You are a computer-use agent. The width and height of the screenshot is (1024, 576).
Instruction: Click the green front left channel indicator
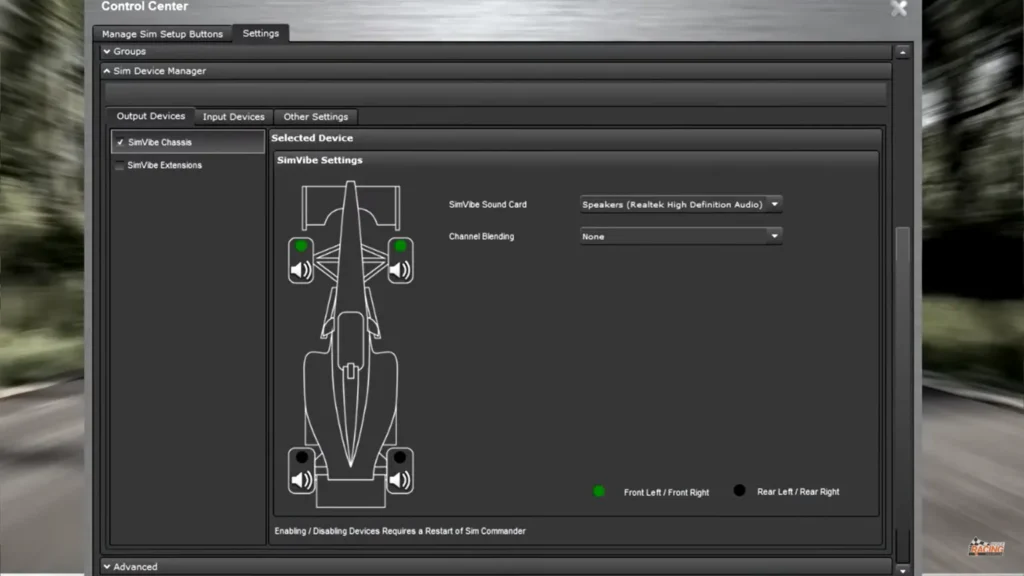pyautogui.click(x=301, y=246)
